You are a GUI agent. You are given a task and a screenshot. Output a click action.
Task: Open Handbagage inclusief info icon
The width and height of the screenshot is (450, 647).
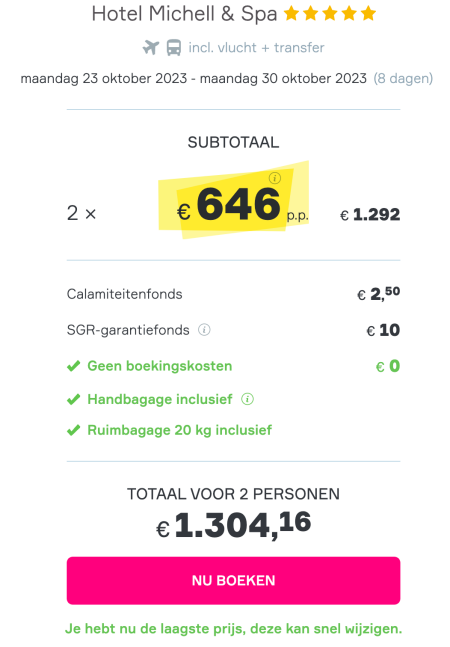pos(247,399)
